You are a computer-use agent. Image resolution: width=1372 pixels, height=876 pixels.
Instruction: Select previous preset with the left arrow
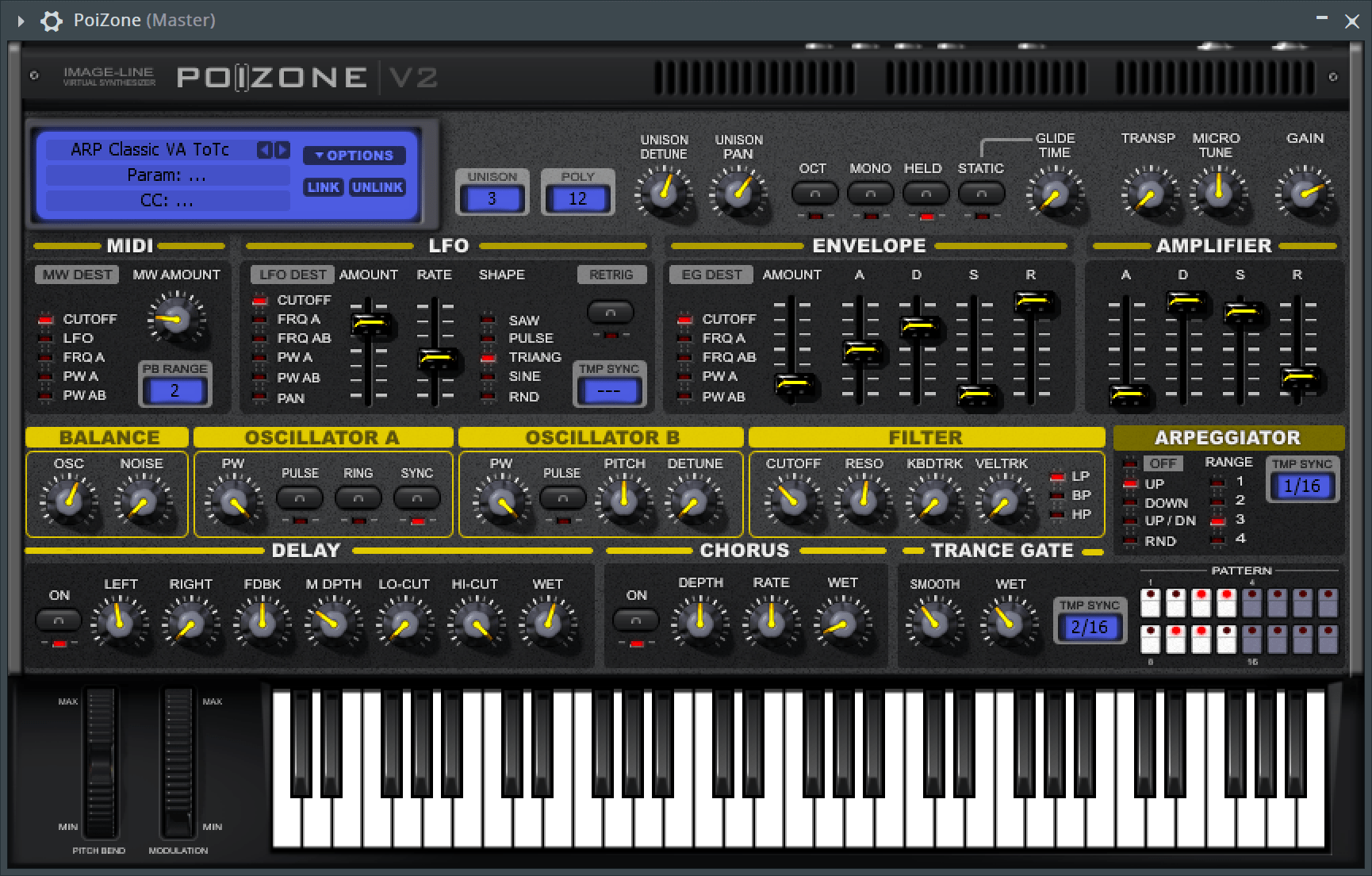[264, 150]
